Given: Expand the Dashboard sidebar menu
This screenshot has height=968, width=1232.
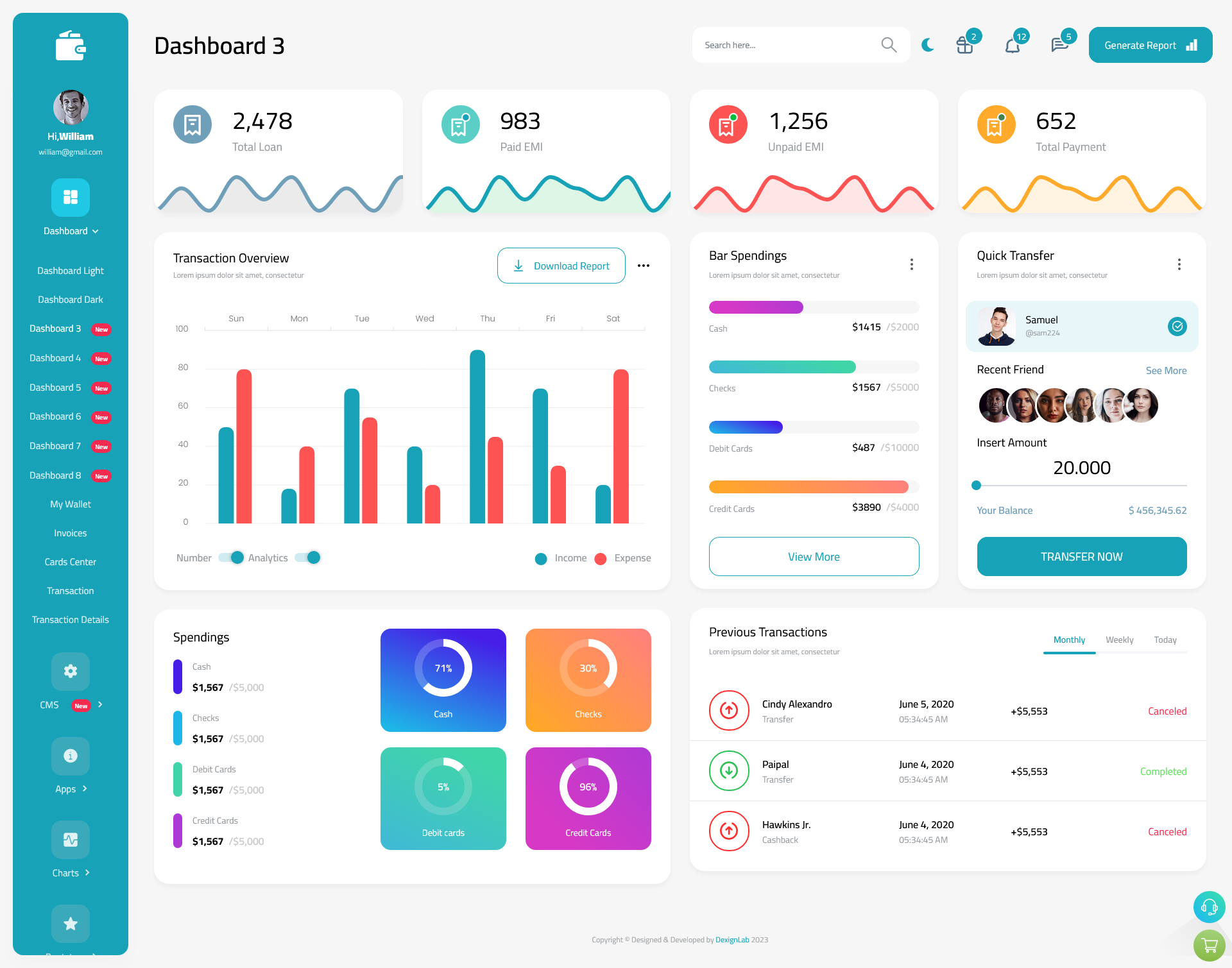Looking at the screenshot, I should pos(70,231).
